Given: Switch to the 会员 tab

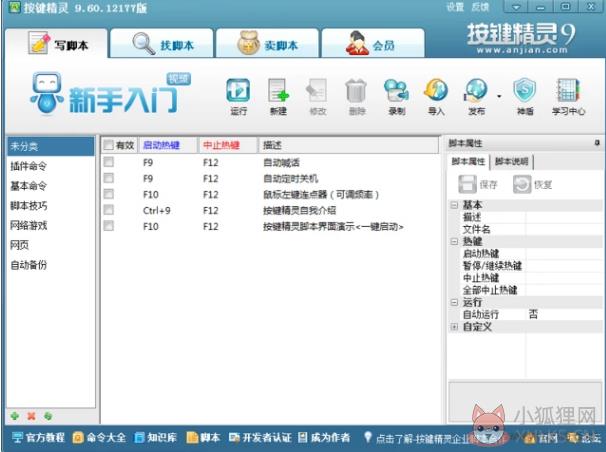Looking at the screenshot, I should coord(373,44).
